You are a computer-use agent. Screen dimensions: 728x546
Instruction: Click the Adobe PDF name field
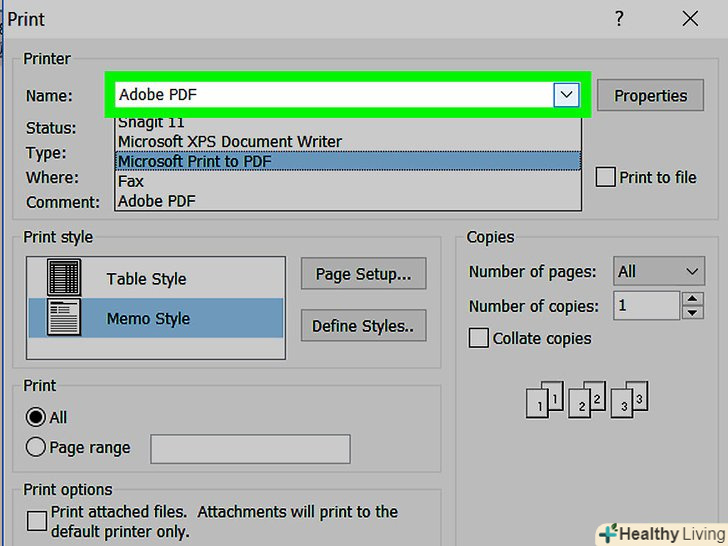tap(334, 95)
